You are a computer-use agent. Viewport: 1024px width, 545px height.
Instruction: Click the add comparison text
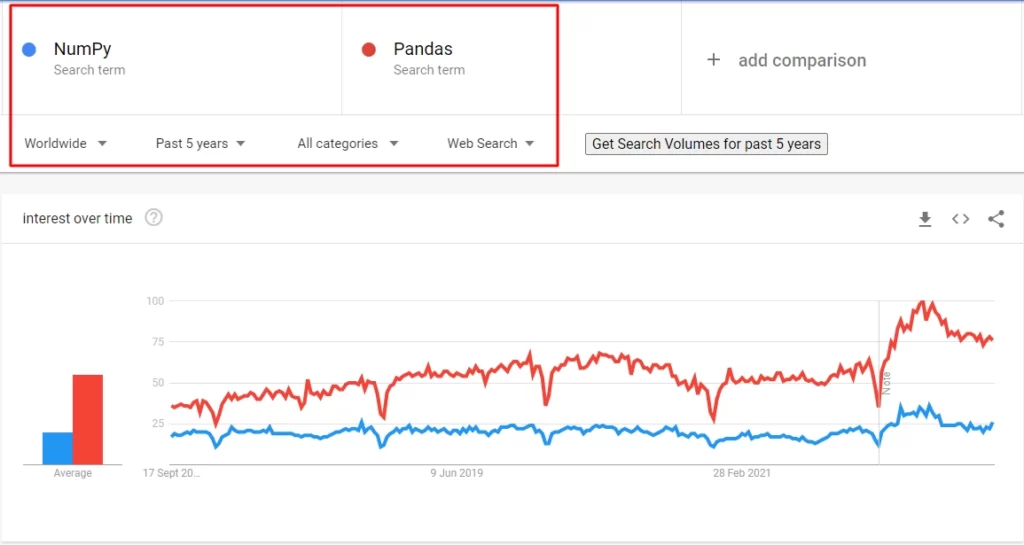coord(802,61)
